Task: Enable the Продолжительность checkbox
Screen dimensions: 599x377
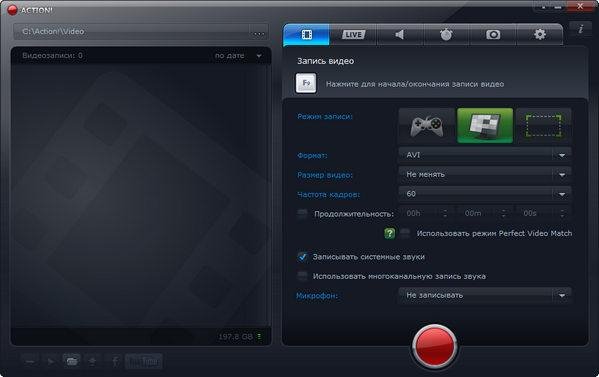Action: pos(302,214)
